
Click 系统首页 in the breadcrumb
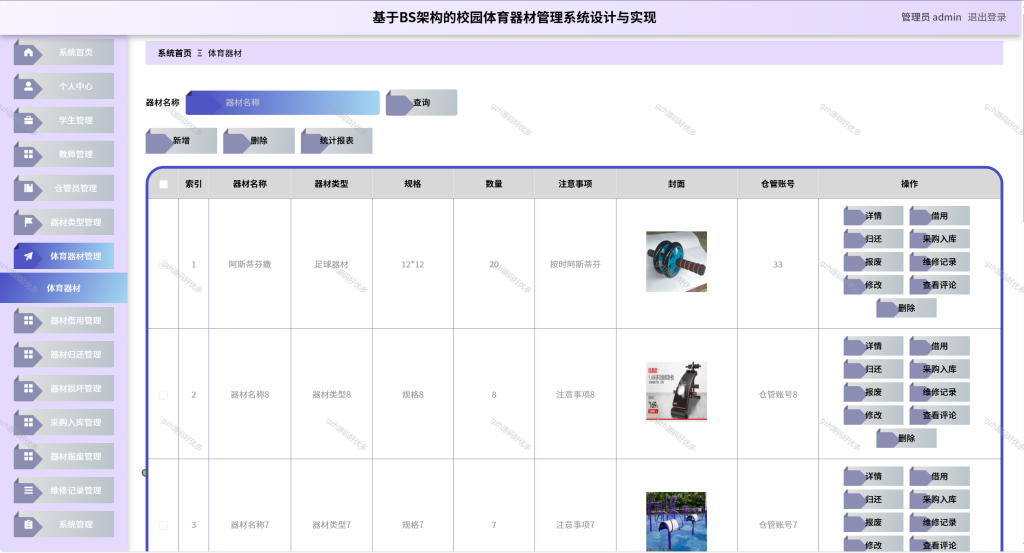(x=174, y=53)
